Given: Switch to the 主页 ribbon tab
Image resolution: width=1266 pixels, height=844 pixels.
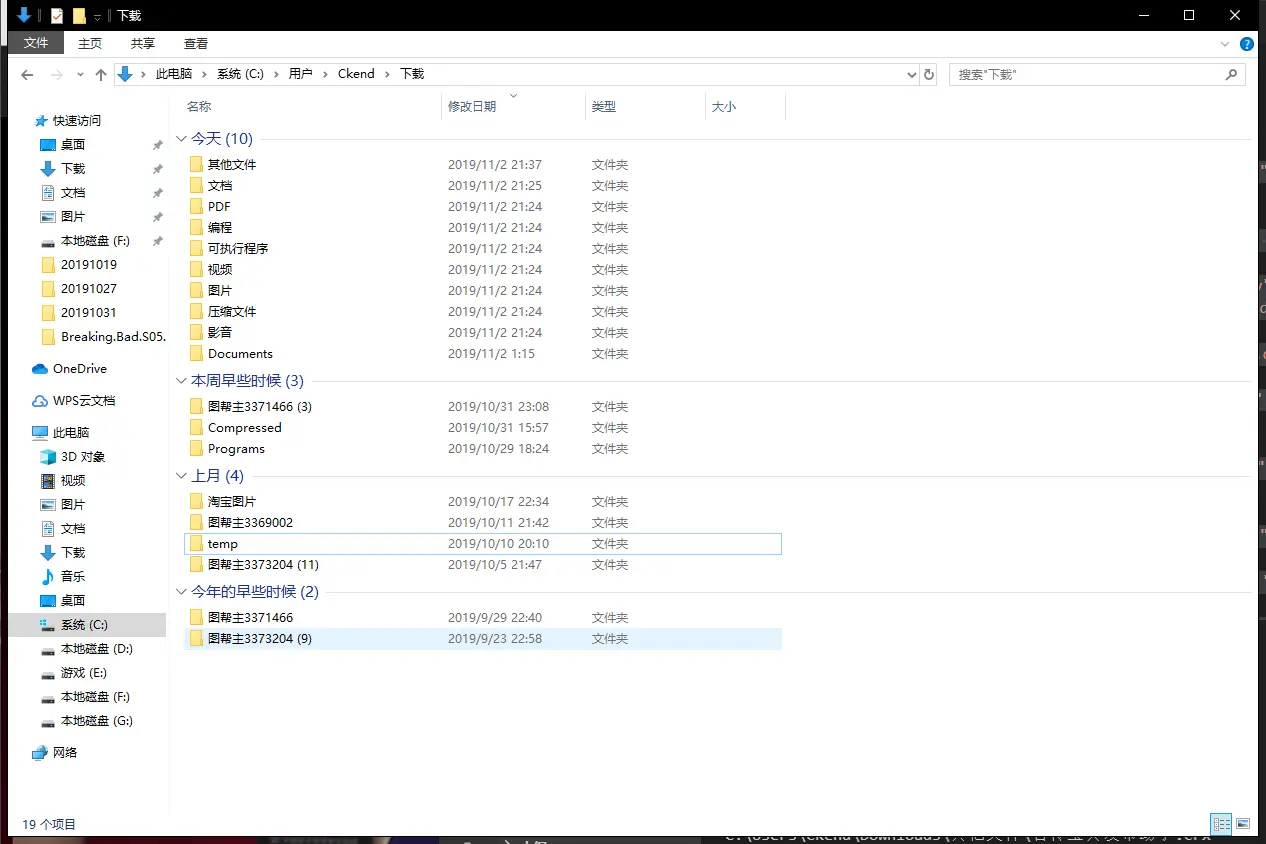Looking at the screenshot, I should [x=90, y=43].
